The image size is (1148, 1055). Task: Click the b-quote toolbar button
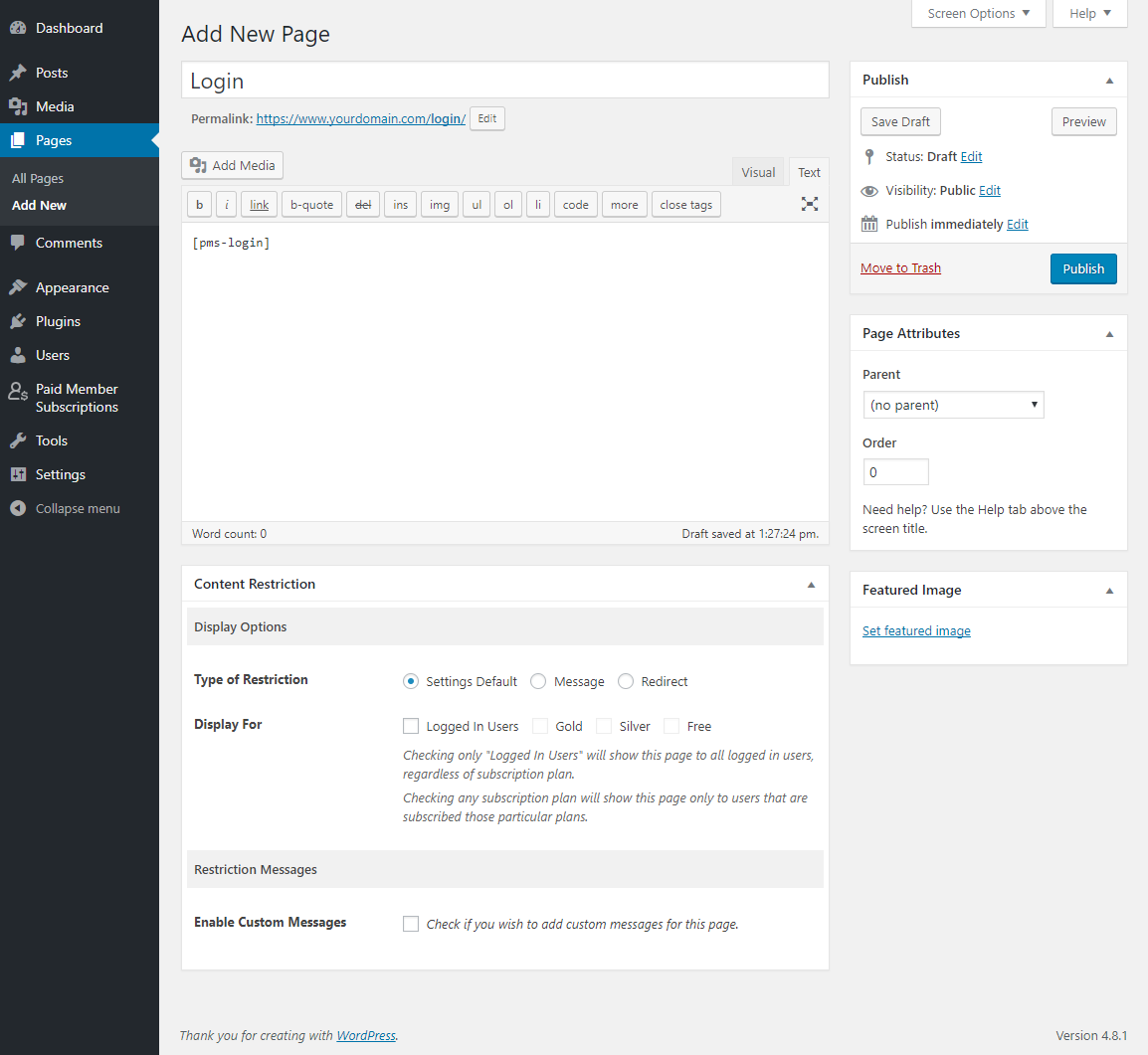pos(311,205)
